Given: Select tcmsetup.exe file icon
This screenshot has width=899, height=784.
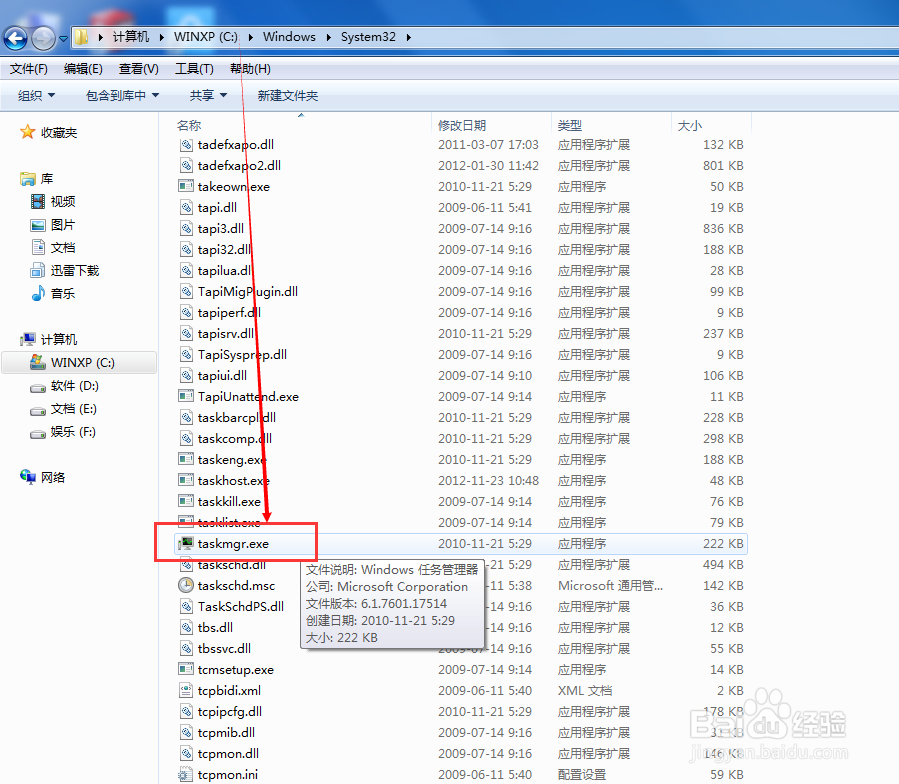Looking at the screenshot, I should tap(186, 669).
